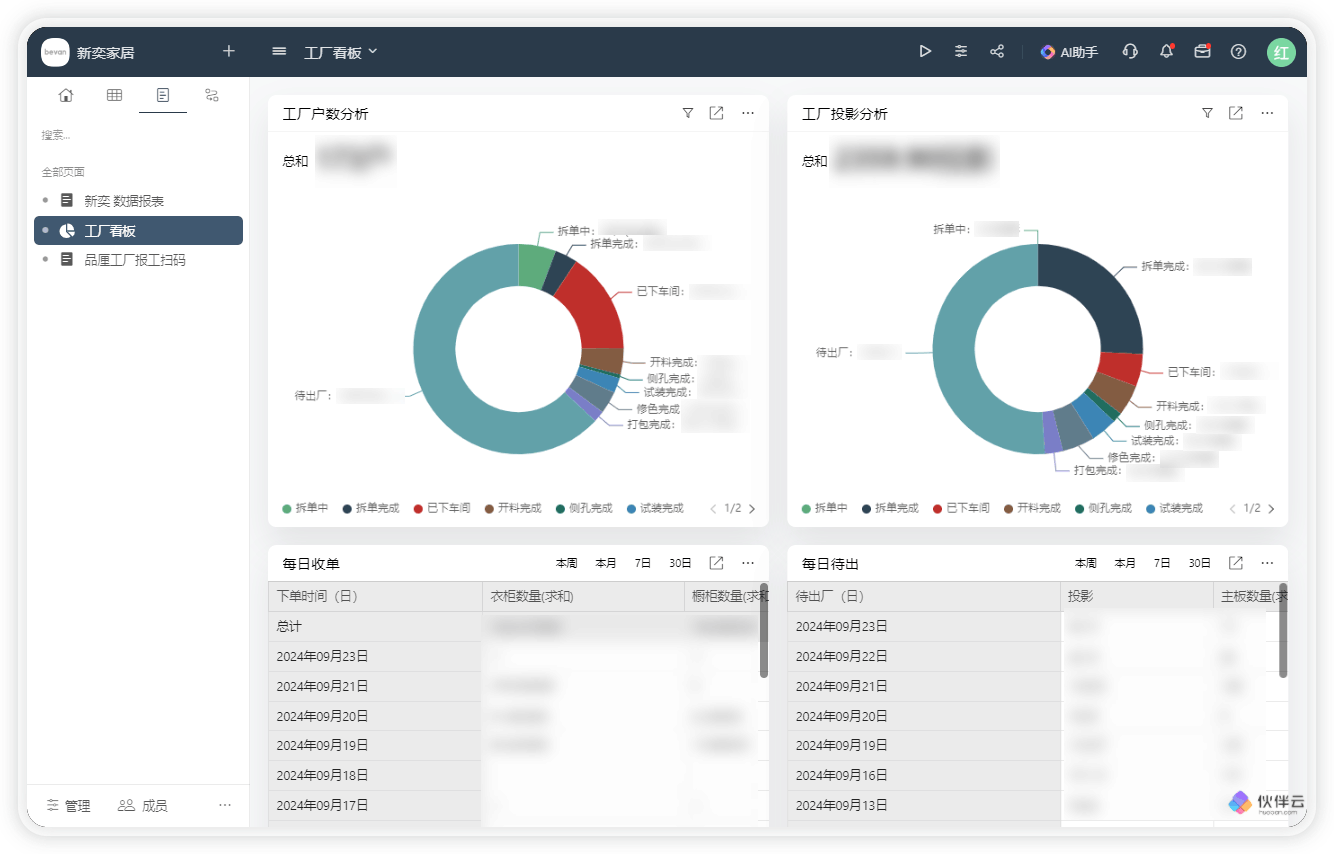The width and height of the screenshot is (1334, 854).
Task: Open 每日待出 table in fullscreen
Action: pyautogui.click(x=1236, y=563)
